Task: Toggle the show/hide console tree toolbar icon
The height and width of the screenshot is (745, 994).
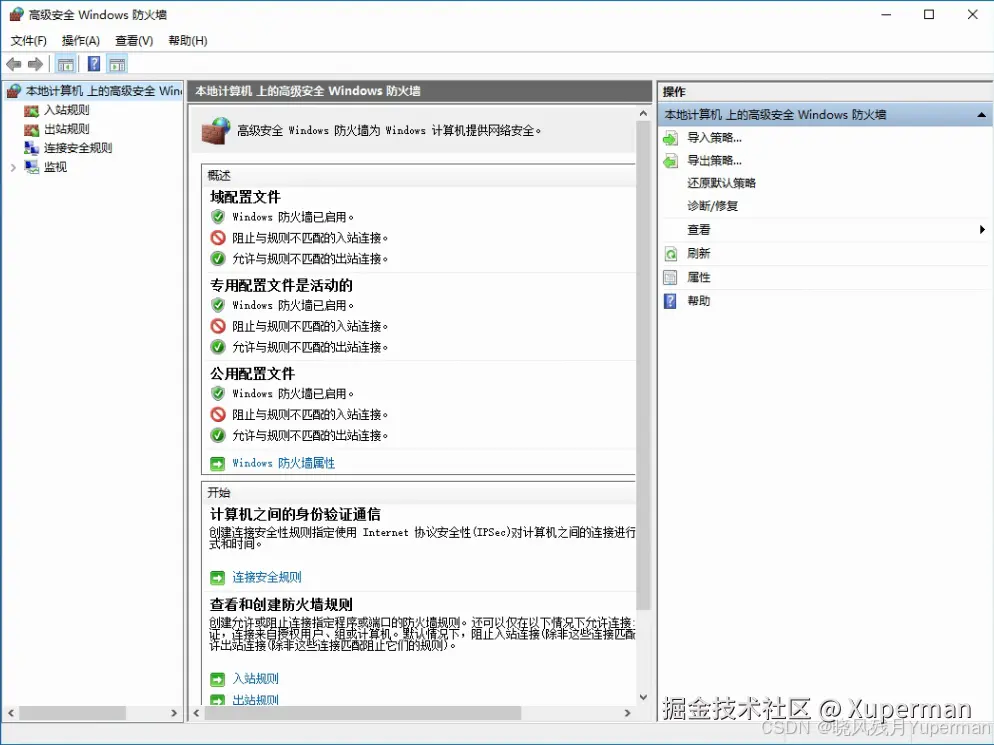Action: [x=65, y=64]
